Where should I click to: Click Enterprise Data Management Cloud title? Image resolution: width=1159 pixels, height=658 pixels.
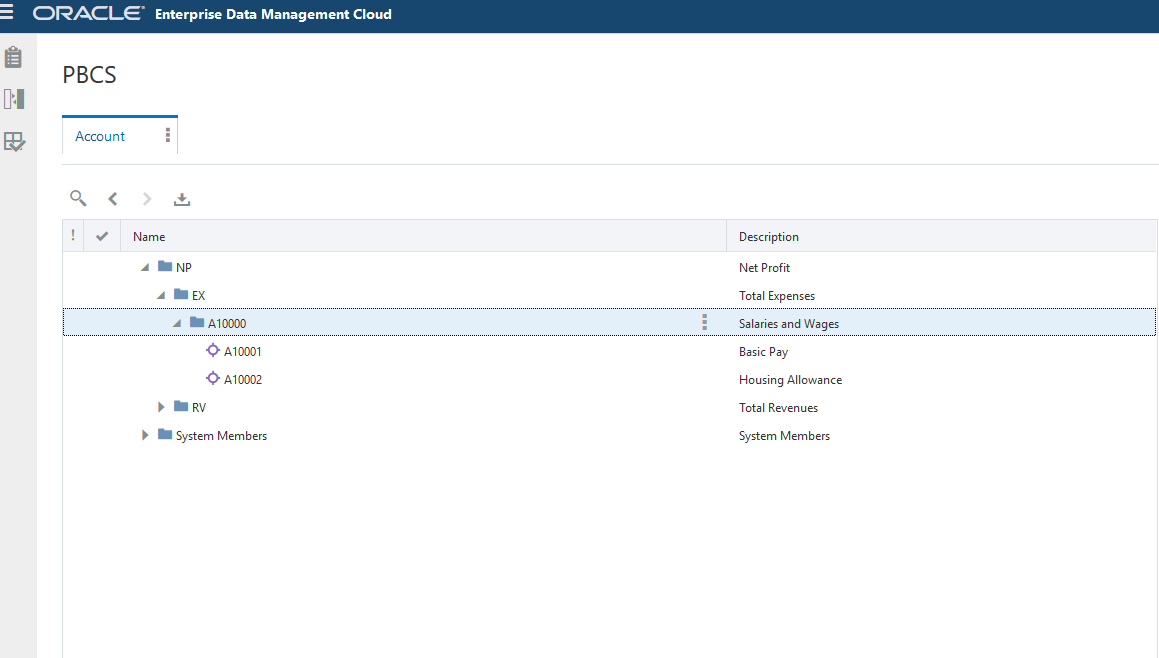click(x=273, y=14)
